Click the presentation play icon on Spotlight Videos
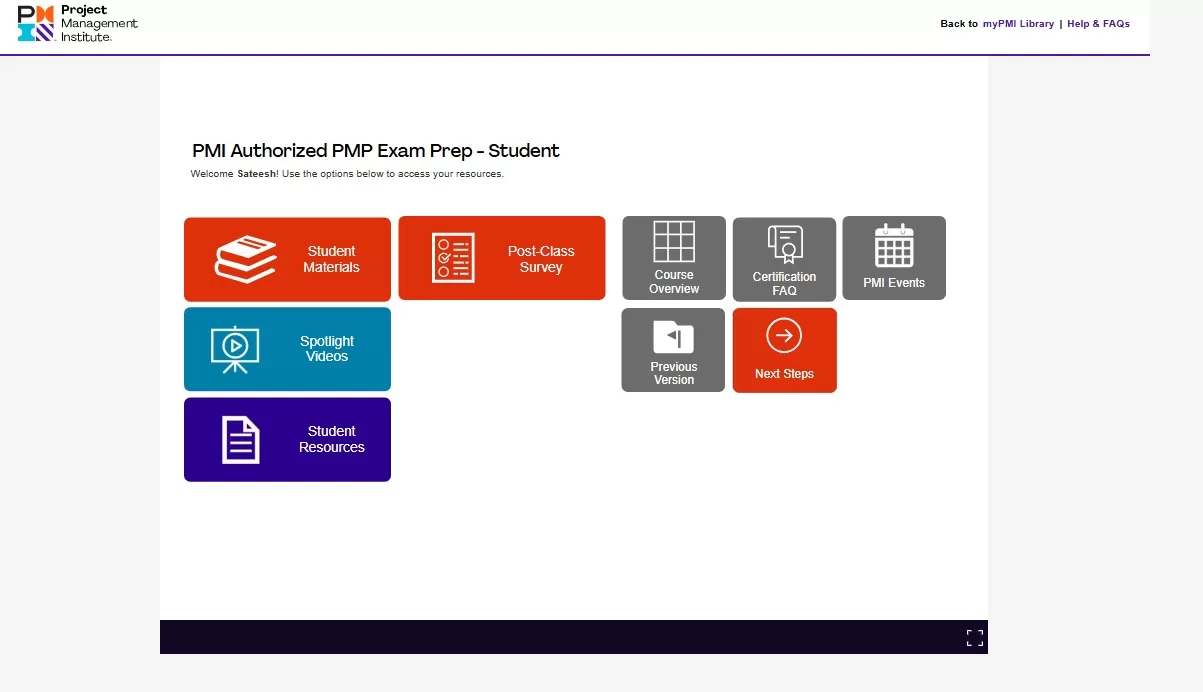The height and width of the screenshot is (692, 1203). (x=235, y=349)
